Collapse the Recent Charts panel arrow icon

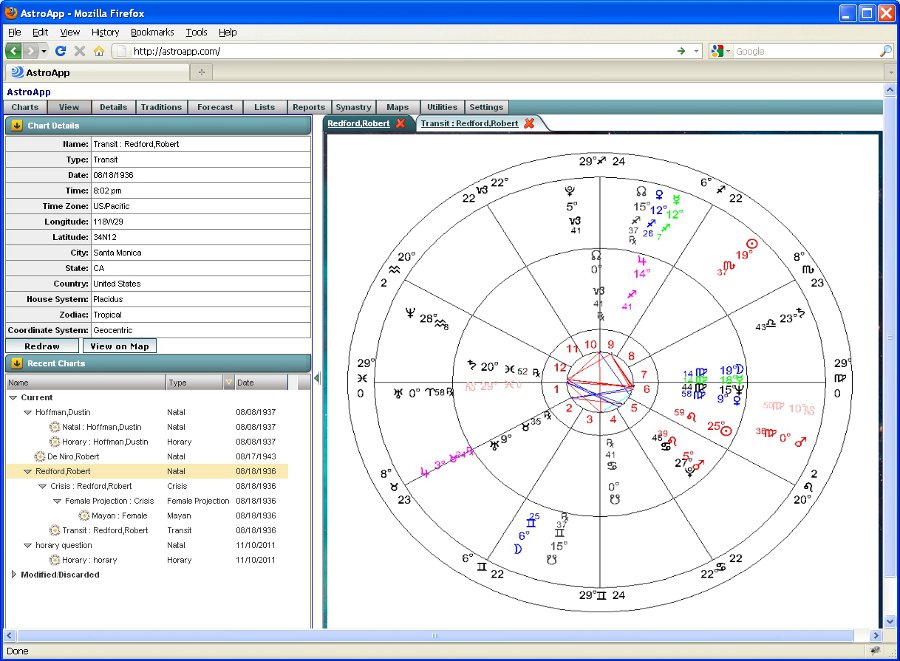(16, 363)
